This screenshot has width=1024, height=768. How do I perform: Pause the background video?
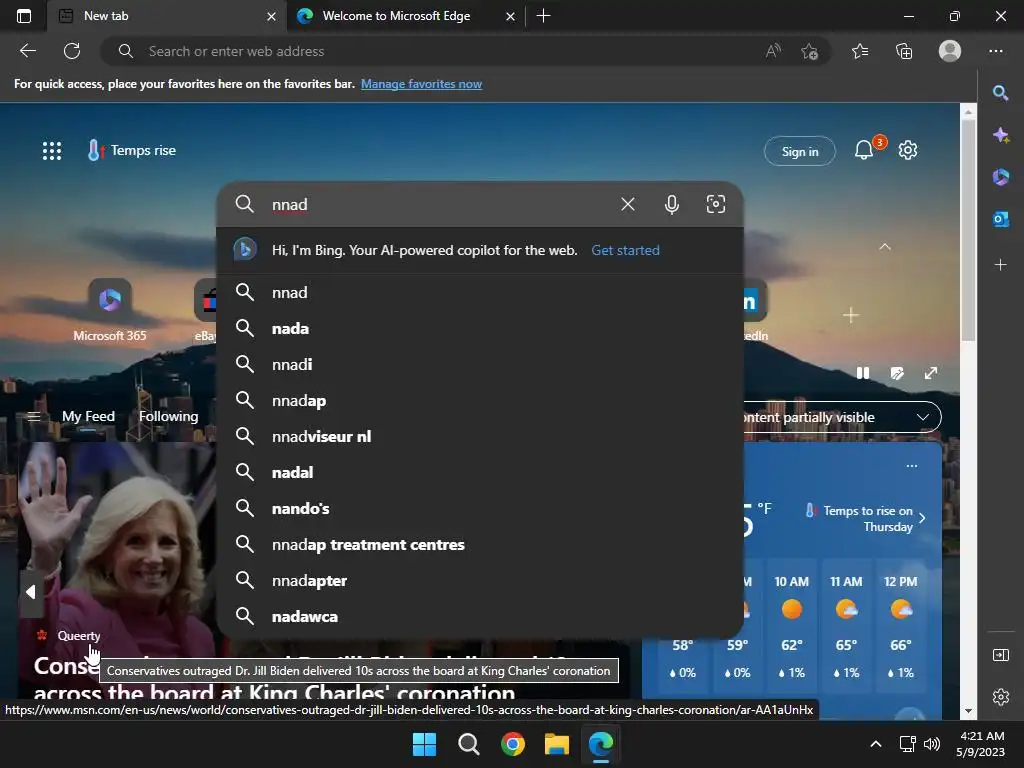863,373
